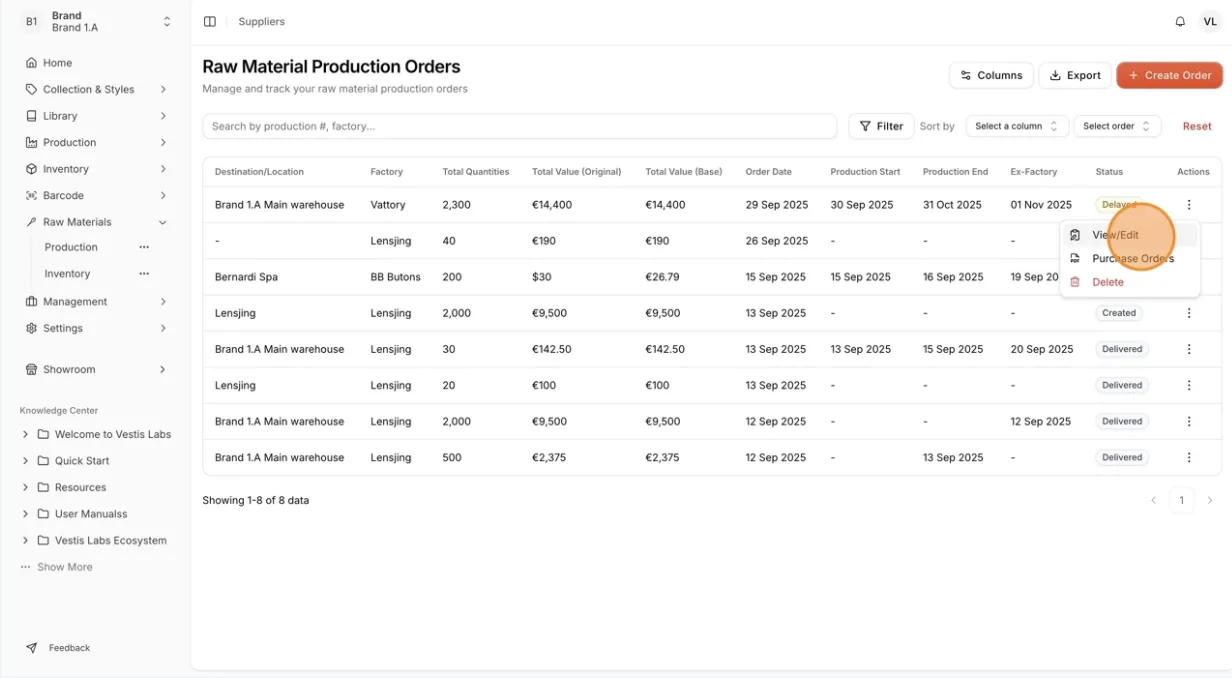
Task: Open options dots beside Raw Materials Inventory
Action: (144, 274)
